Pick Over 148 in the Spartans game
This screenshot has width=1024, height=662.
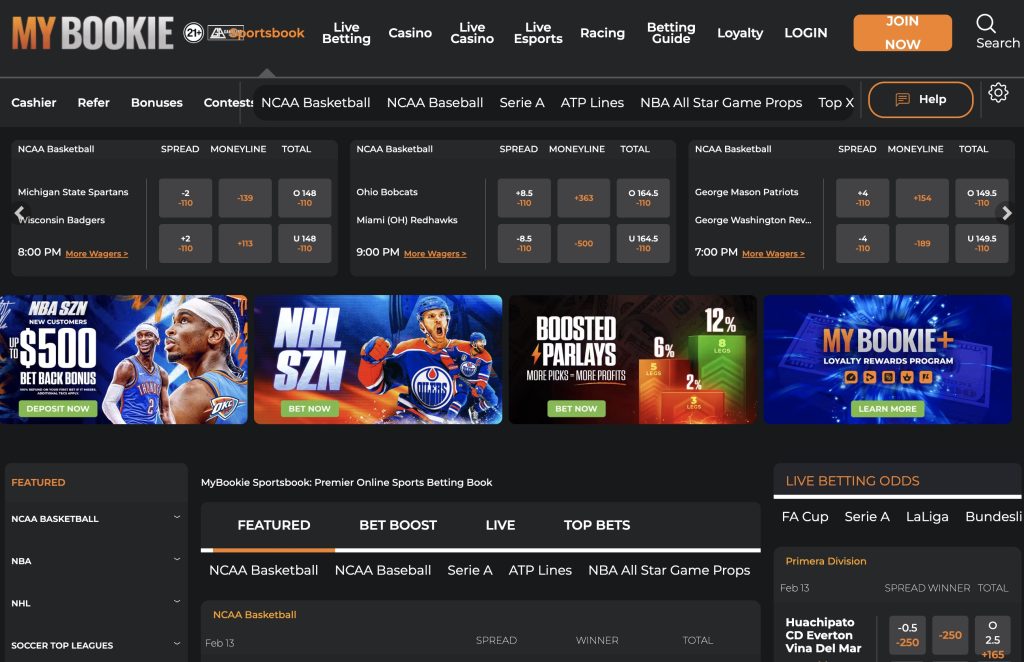tap(305, 197)
